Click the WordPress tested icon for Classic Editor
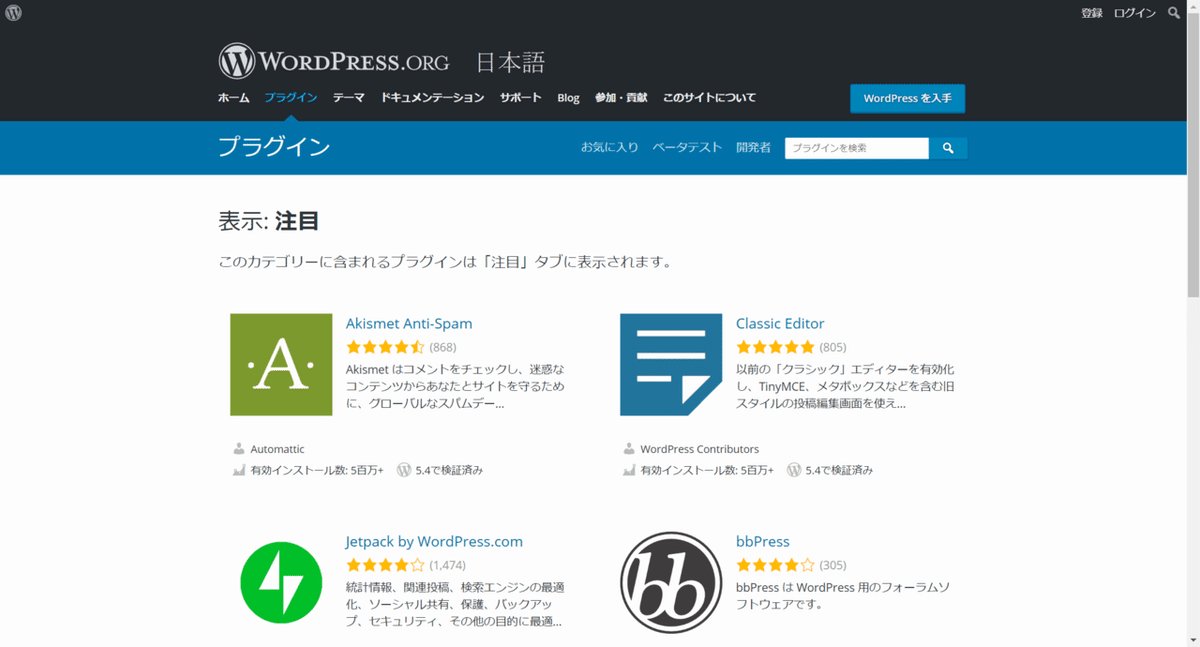Image resolution: width=1200 pixels, height=647 pixels. [794, 470]
